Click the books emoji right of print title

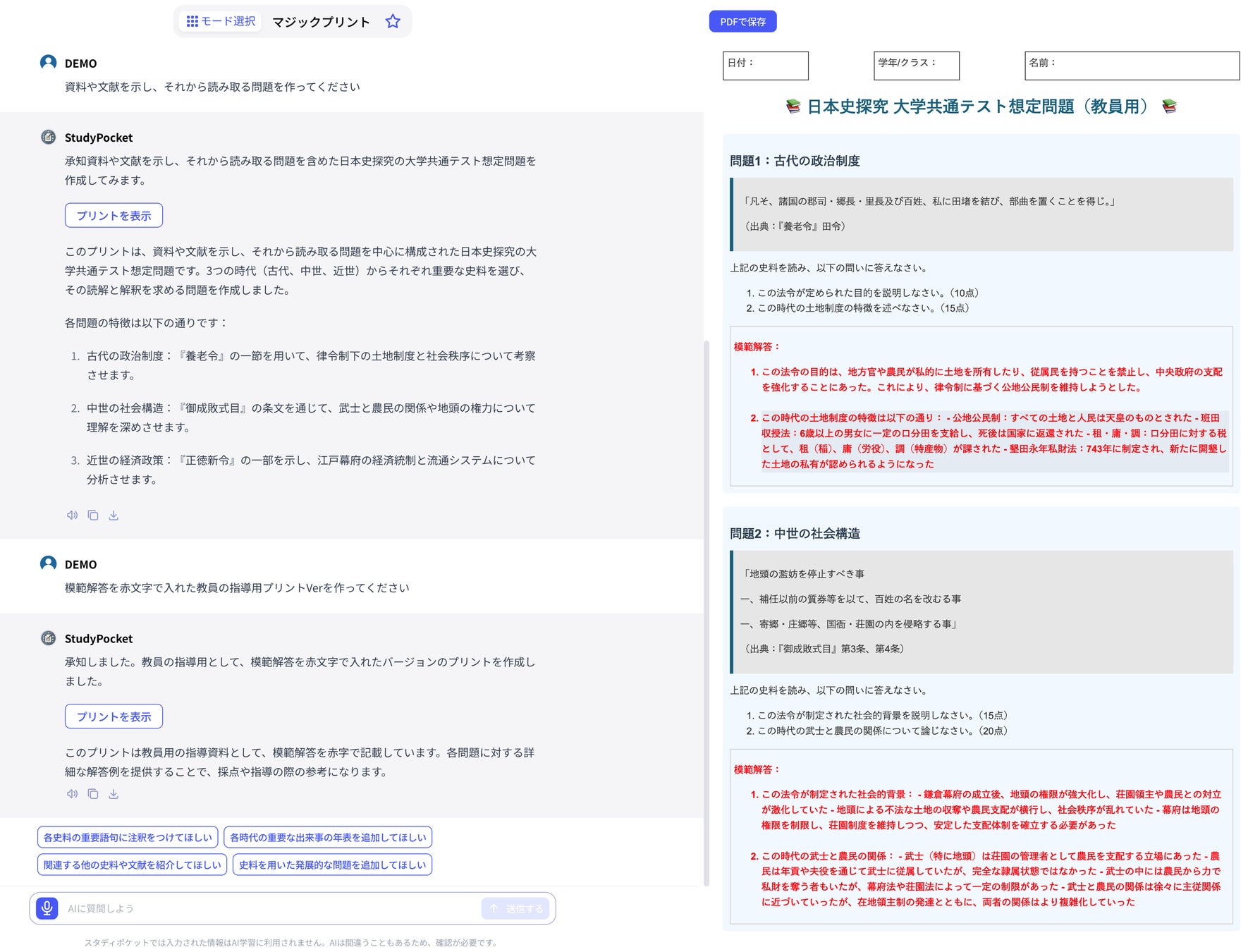(x=1169, y=106)
